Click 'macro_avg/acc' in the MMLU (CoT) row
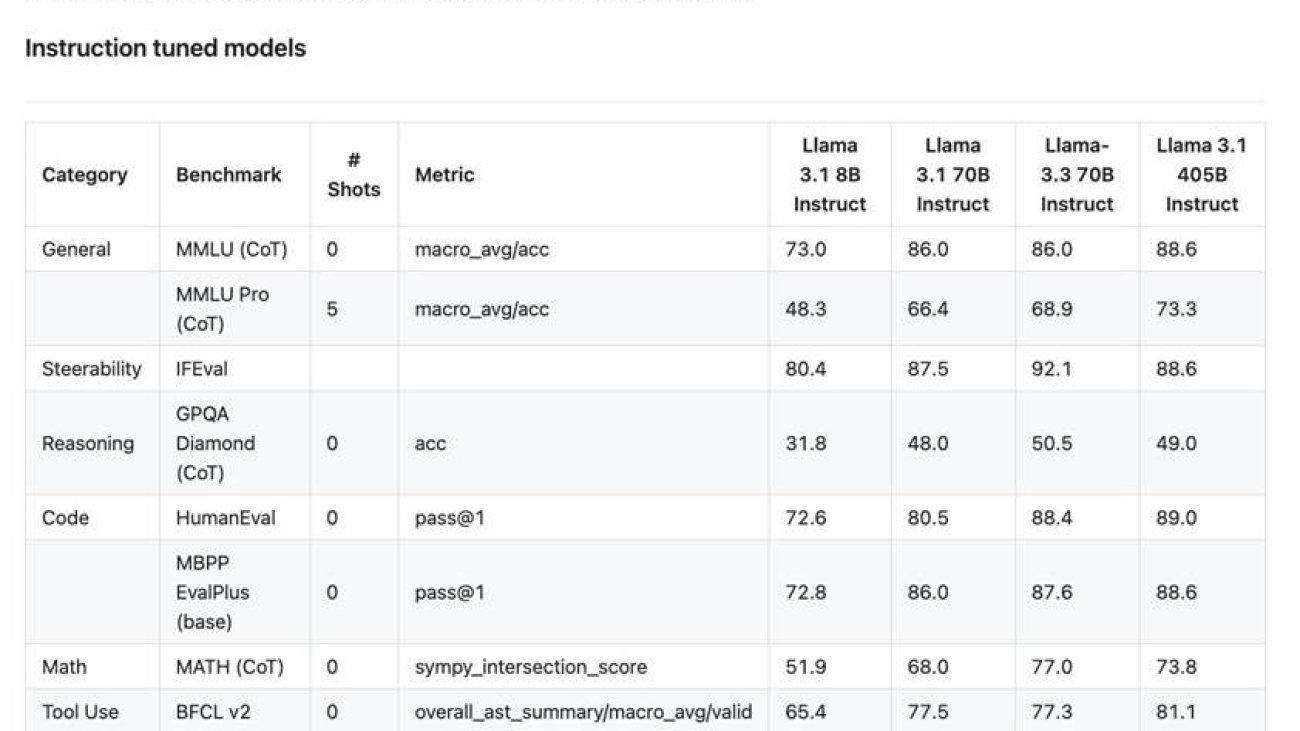Image resolution: width=1300 pixels, height=731 pixels. click(x=482, y=249)
